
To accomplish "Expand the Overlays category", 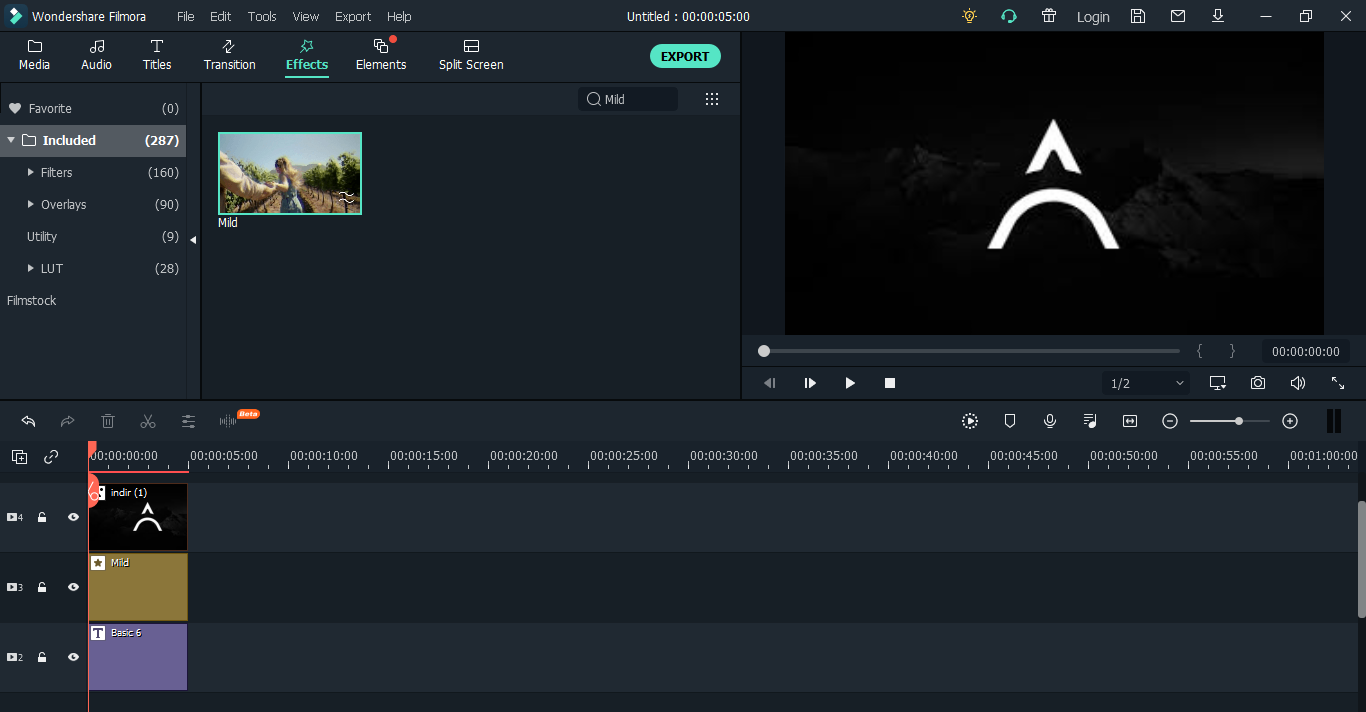I will 31,204.
